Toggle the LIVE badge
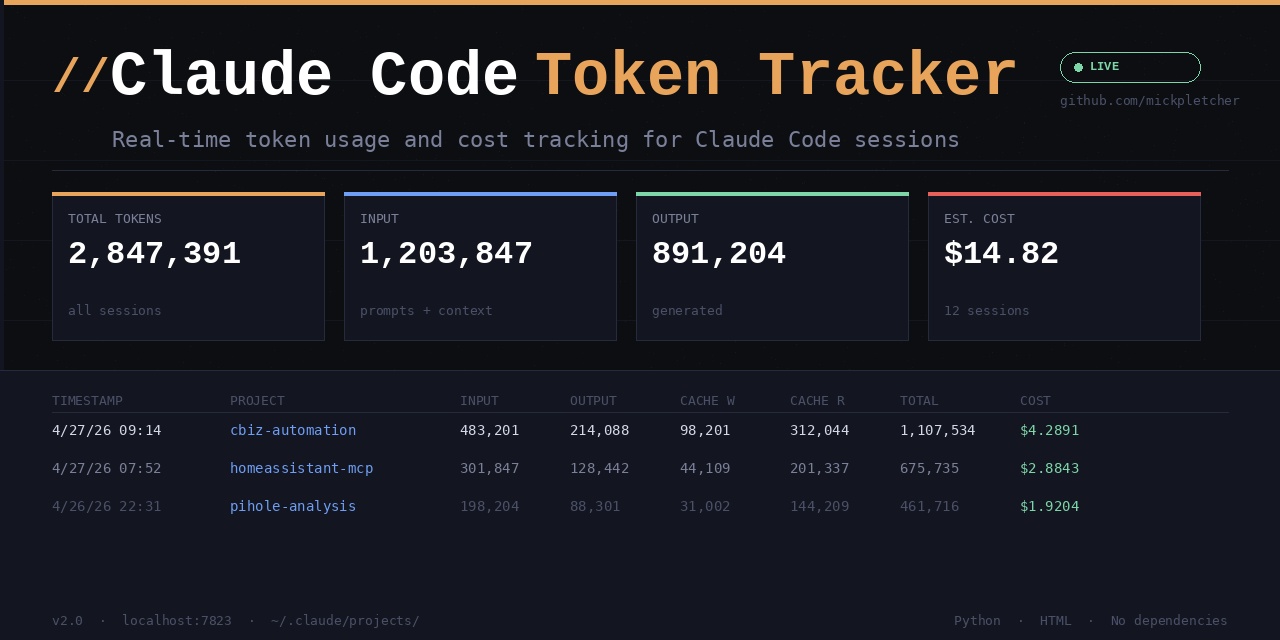This screenshot has height=640, width=1280. tap(1130, 67)
